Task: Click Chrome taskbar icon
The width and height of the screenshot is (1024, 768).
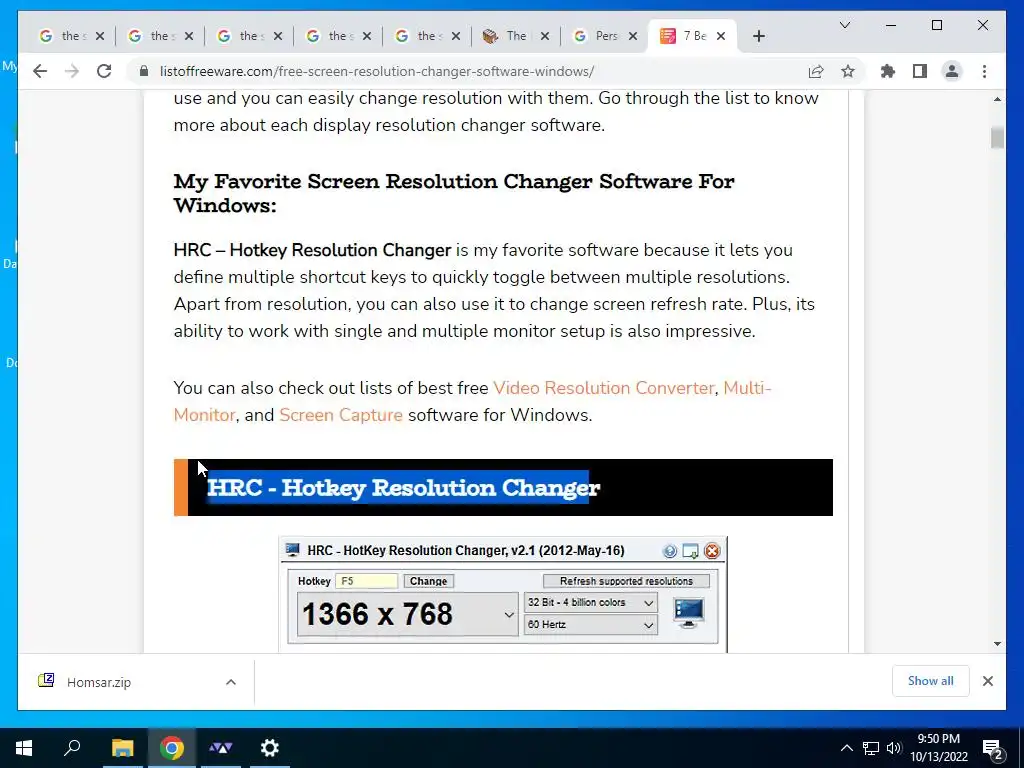Action: point(171,748)
